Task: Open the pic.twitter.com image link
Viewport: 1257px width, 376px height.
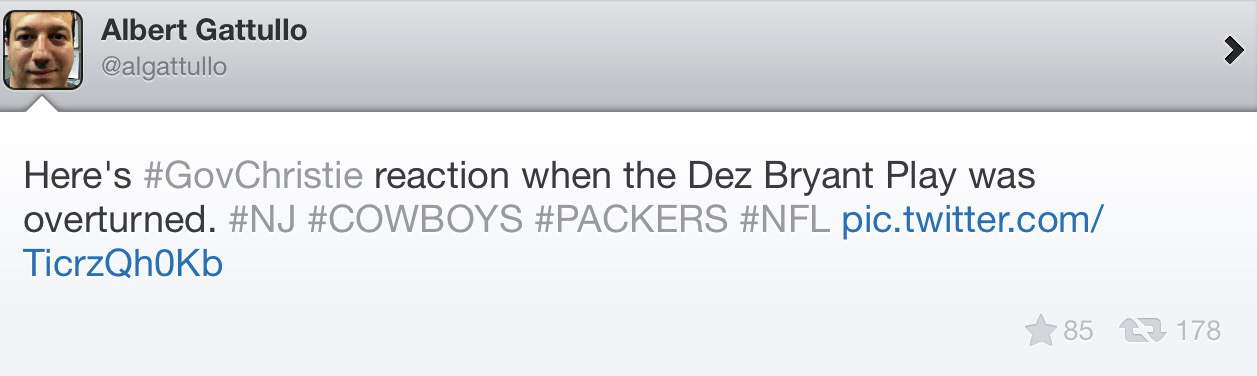Action: pyautogui.click(x=972, y=220)
